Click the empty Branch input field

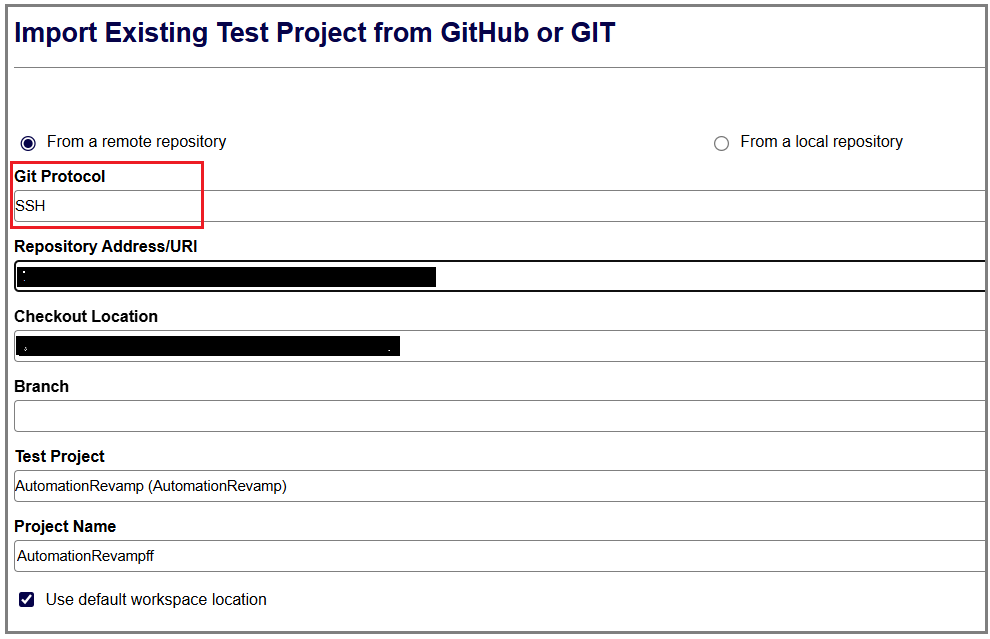tap(500, 416)
